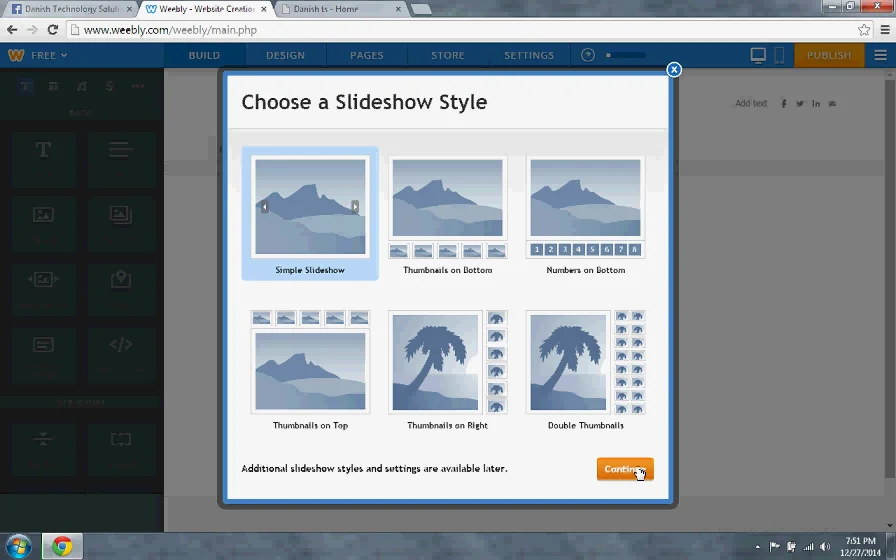Select the structure category icon in sidebar
The height and width of the screenshot is (560, 896).
(x=53, y=86)
